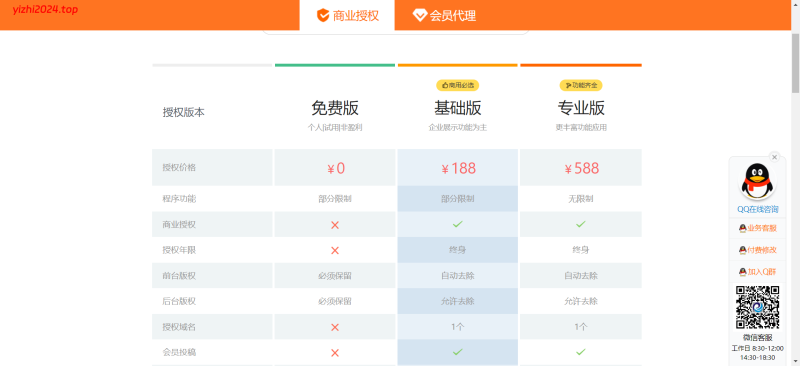Click the QQ penguin mascot image

coord(757,182)
